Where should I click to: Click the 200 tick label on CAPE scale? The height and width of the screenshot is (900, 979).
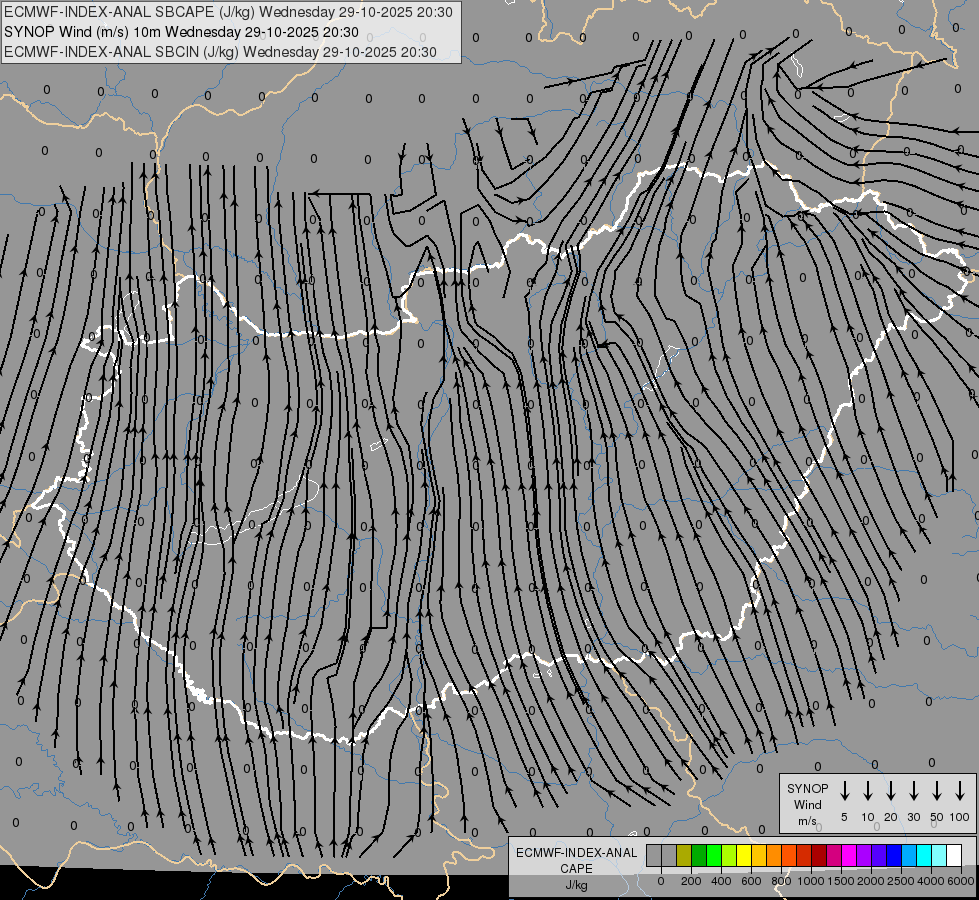(691, 881)
